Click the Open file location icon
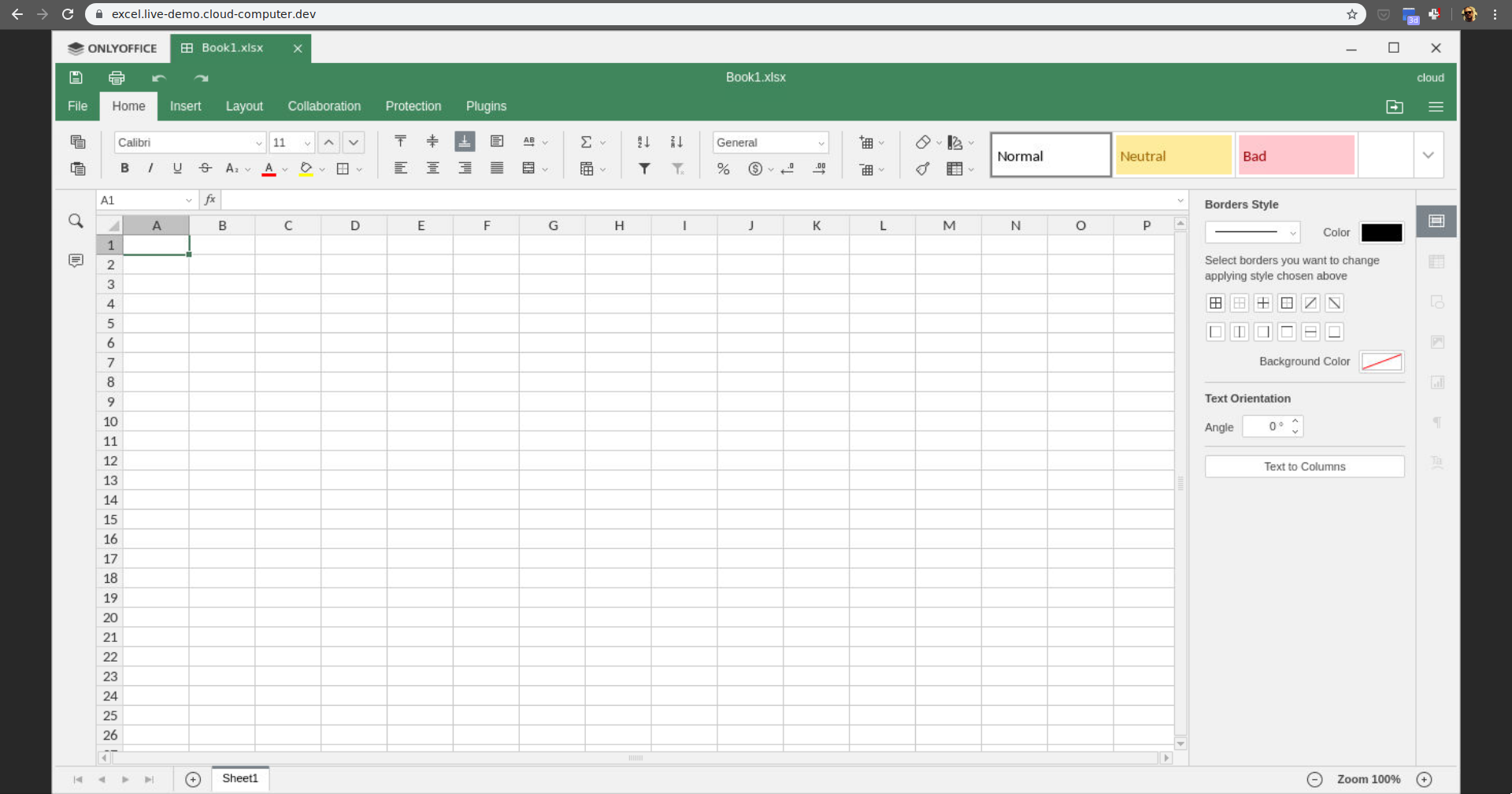The width and height of the screenshot is (1512, 794). (x=1395, y=106)
